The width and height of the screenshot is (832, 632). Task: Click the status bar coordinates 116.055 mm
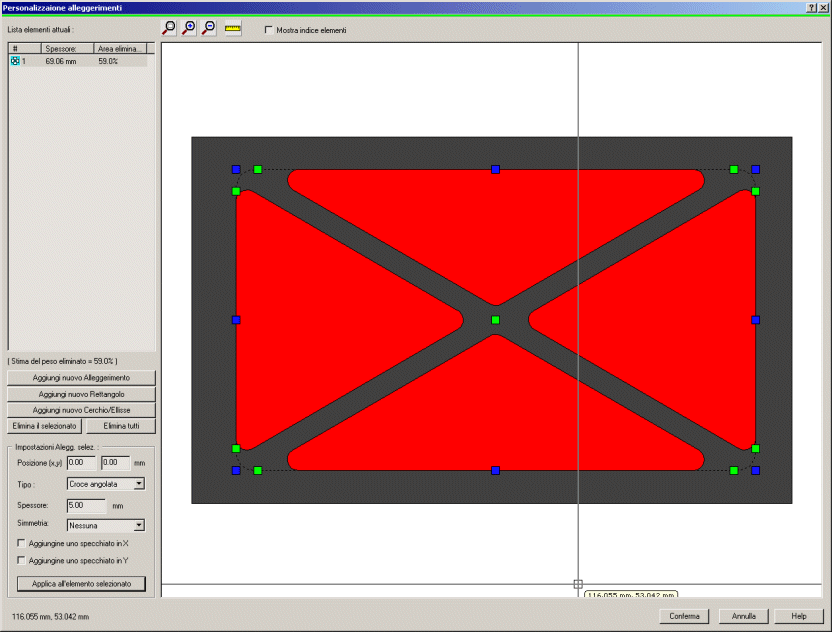[x=50, y=617]
